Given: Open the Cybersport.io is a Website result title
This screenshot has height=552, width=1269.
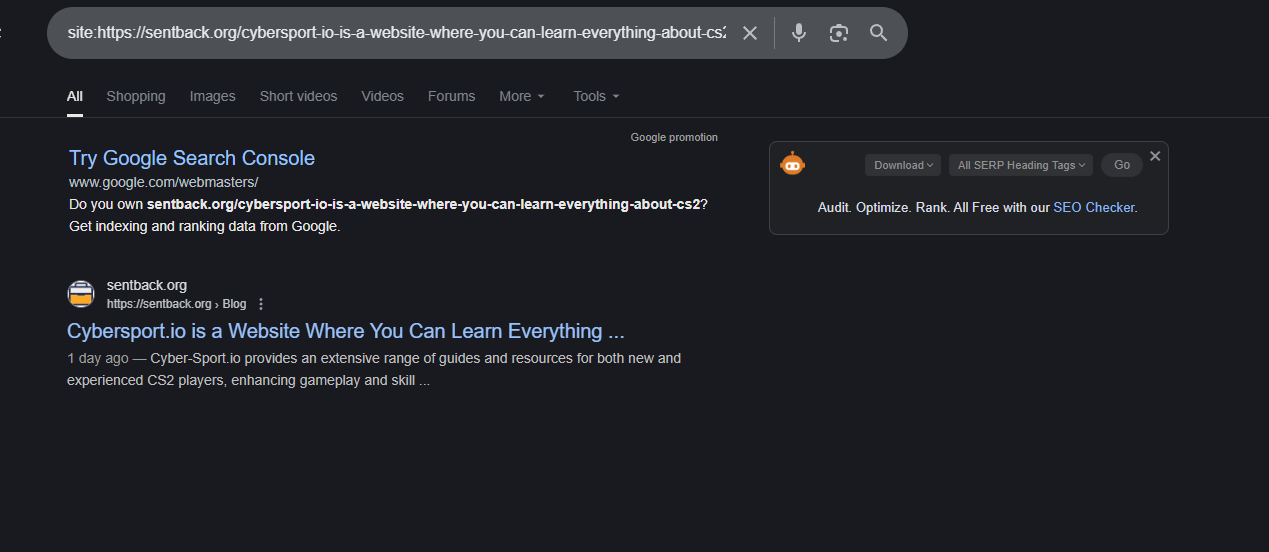Looking at the screenshot, I should (346, 331).
